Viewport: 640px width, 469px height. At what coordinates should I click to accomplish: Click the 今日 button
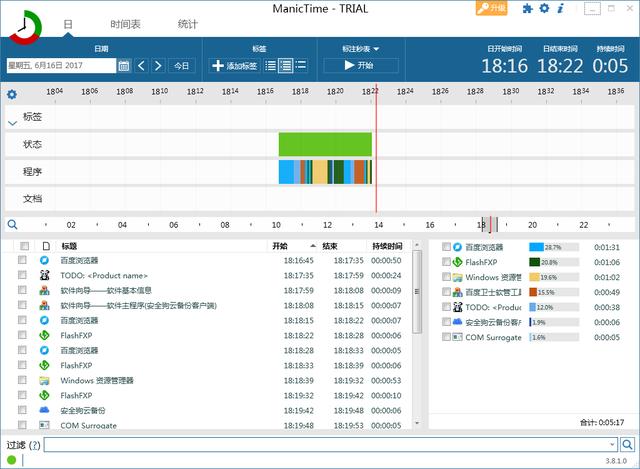(182, 66)
